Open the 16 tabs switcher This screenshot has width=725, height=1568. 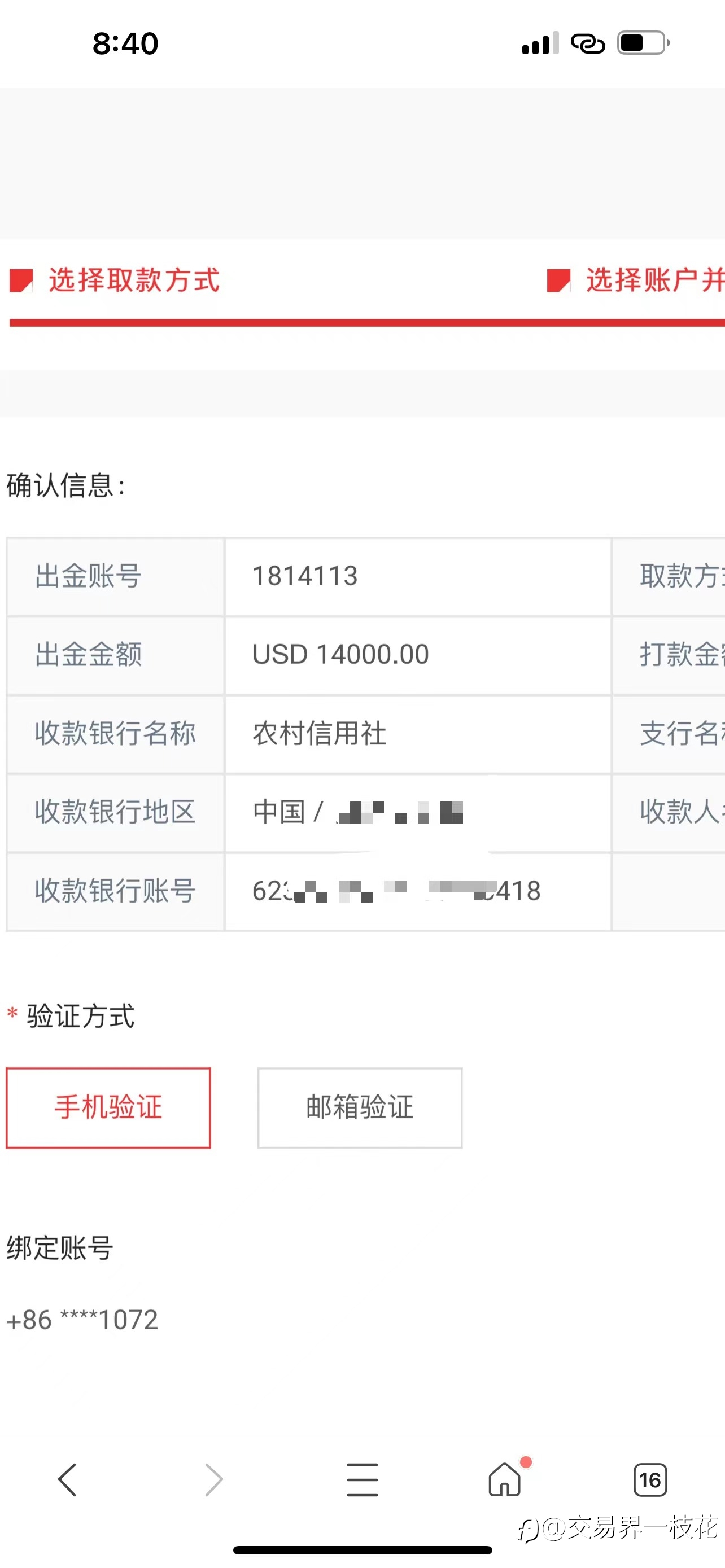(649, 1480)
